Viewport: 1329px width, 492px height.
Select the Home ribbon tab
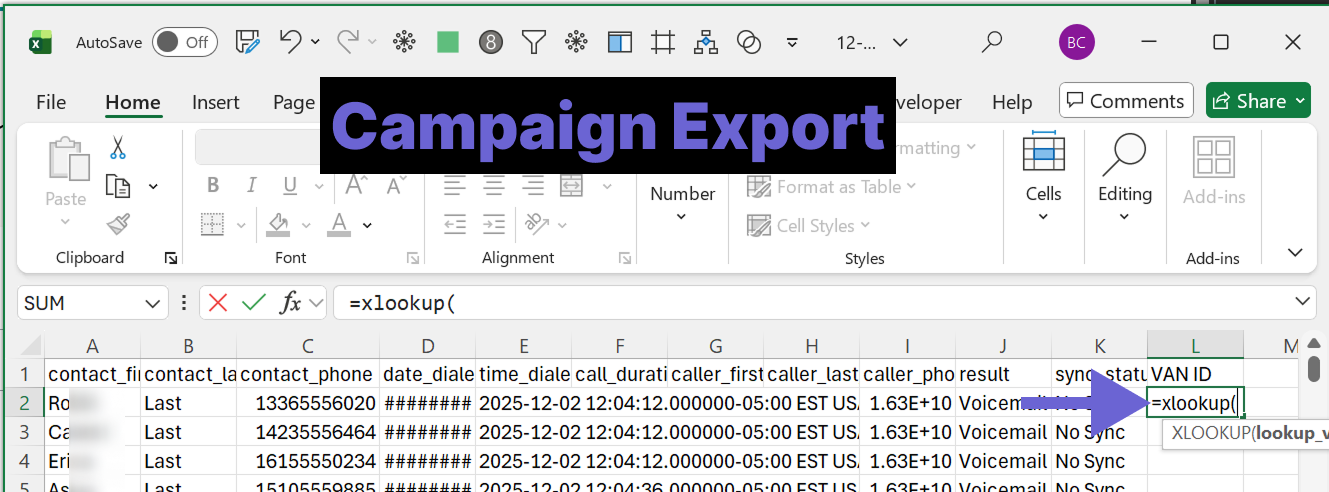(x=133, y=102)
